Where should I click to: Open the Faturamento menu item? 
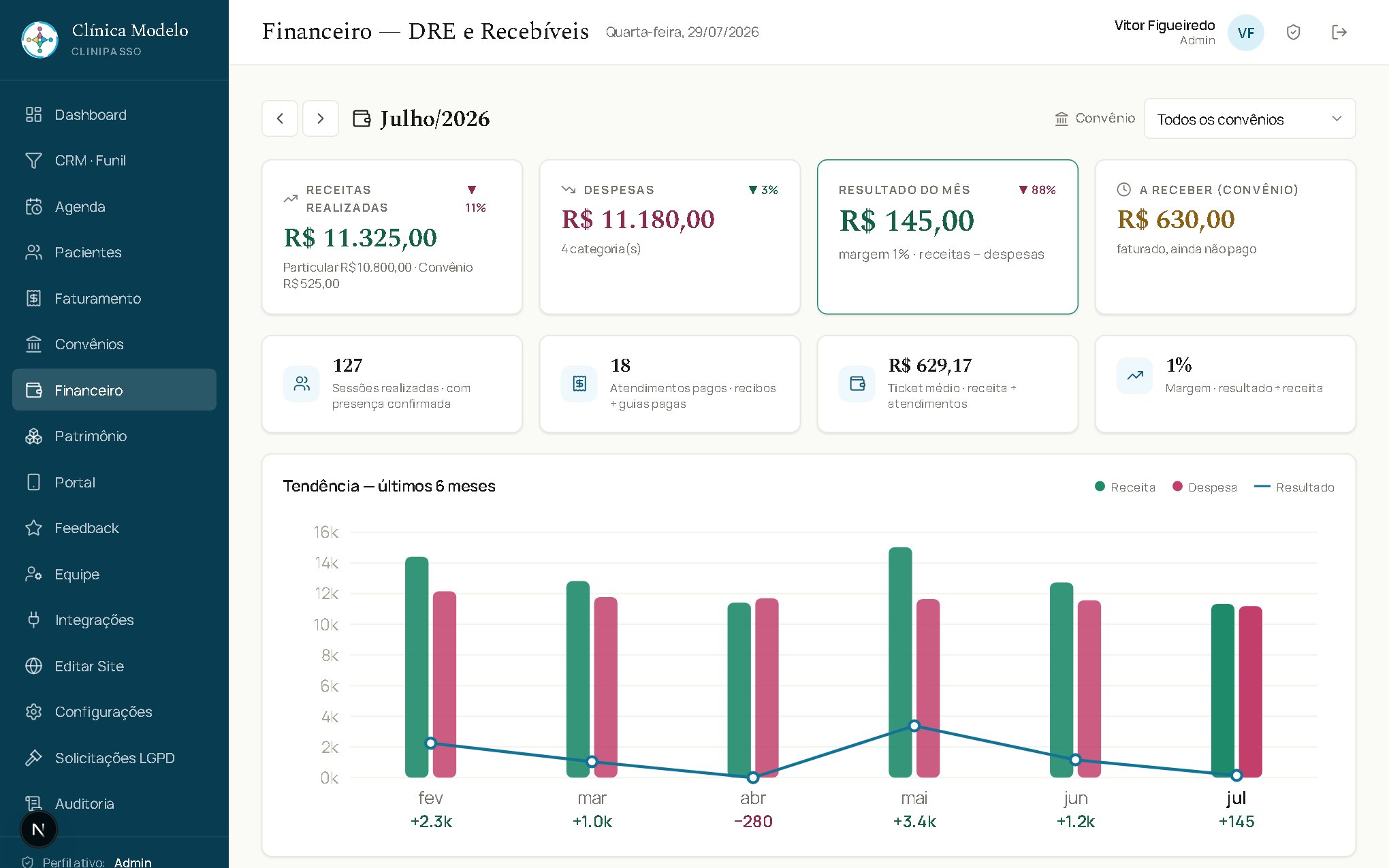point(114,298)
